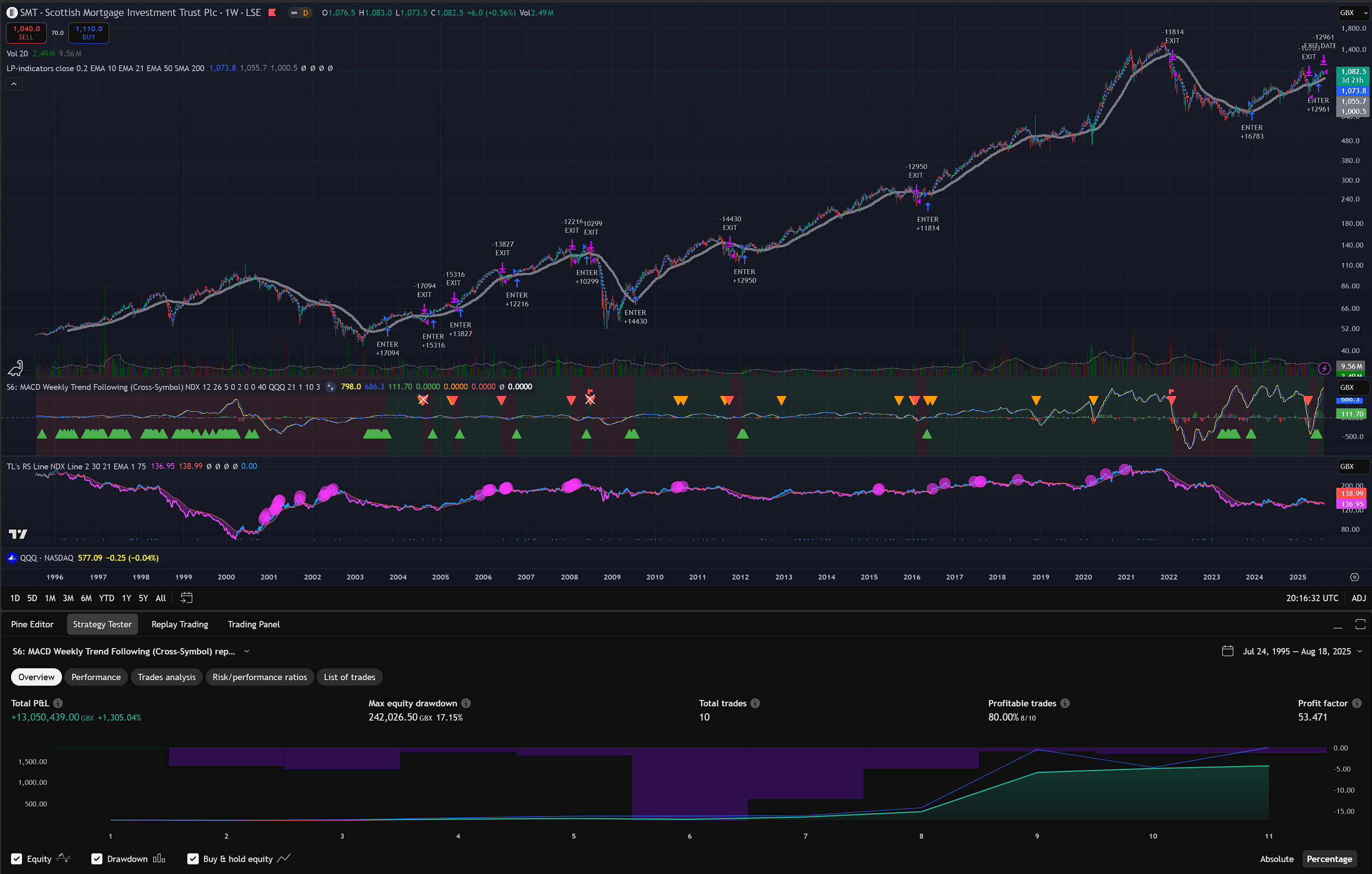Open the Replay Trading tab

179,624
